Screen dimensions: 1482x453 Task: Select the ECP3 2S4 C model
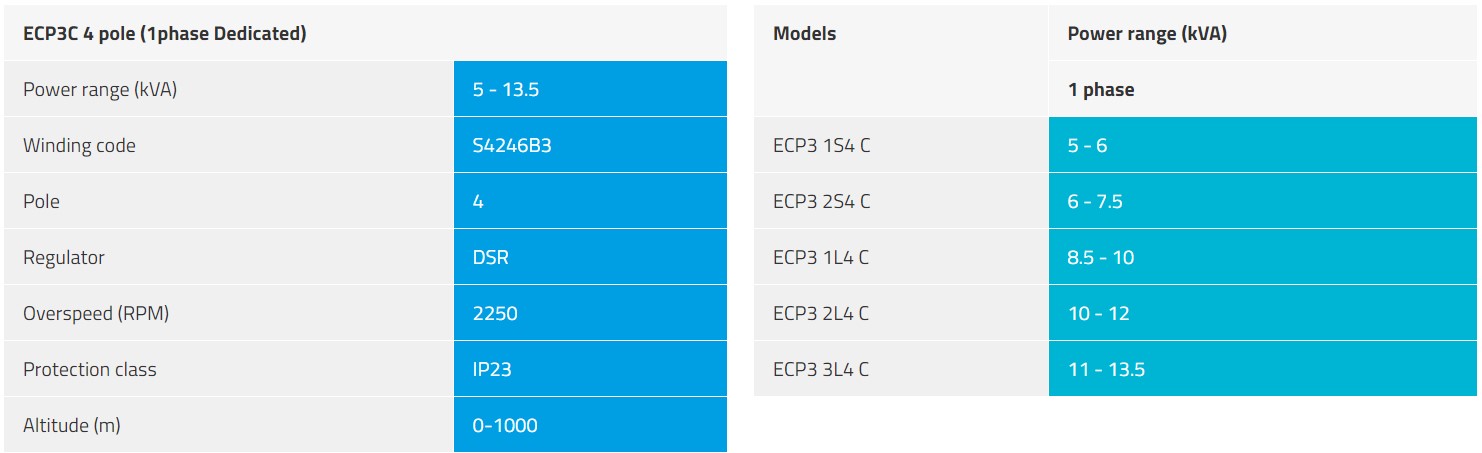click(821, 201)
